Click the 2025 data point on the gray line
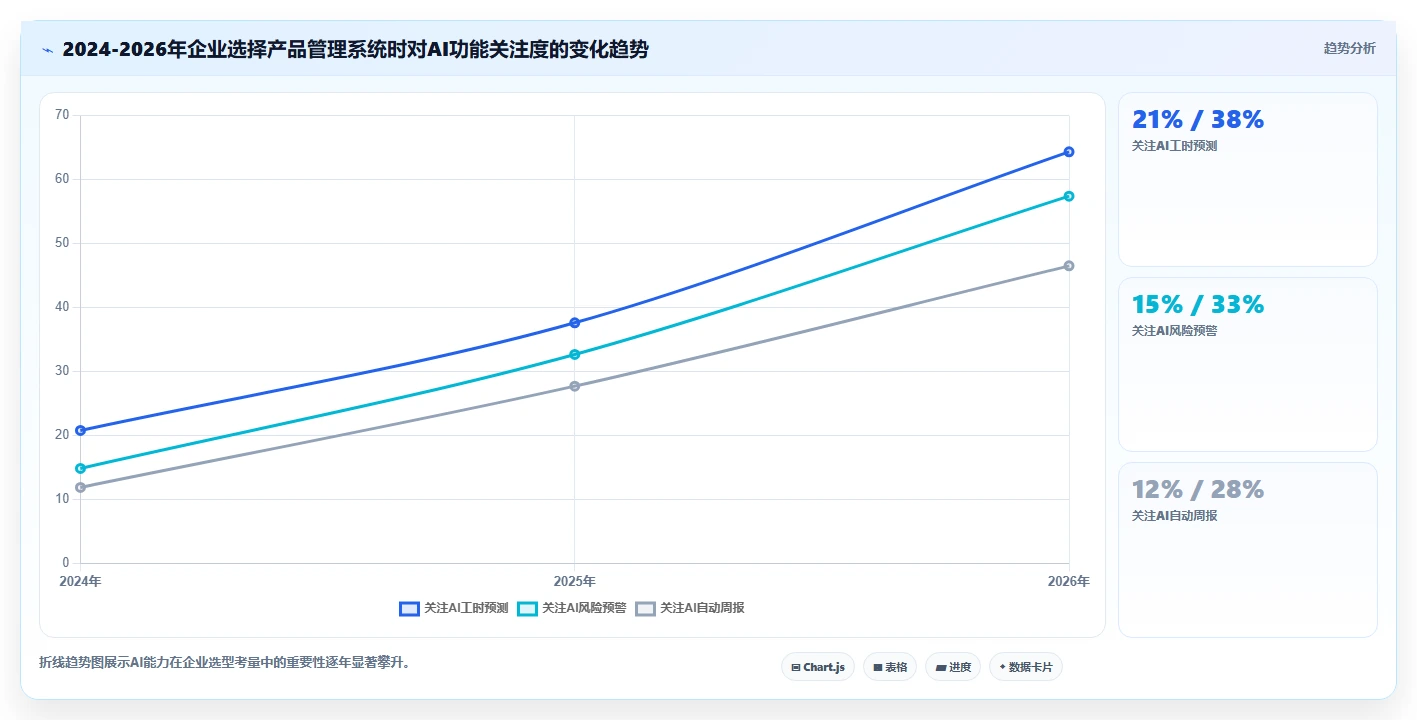 575,386
